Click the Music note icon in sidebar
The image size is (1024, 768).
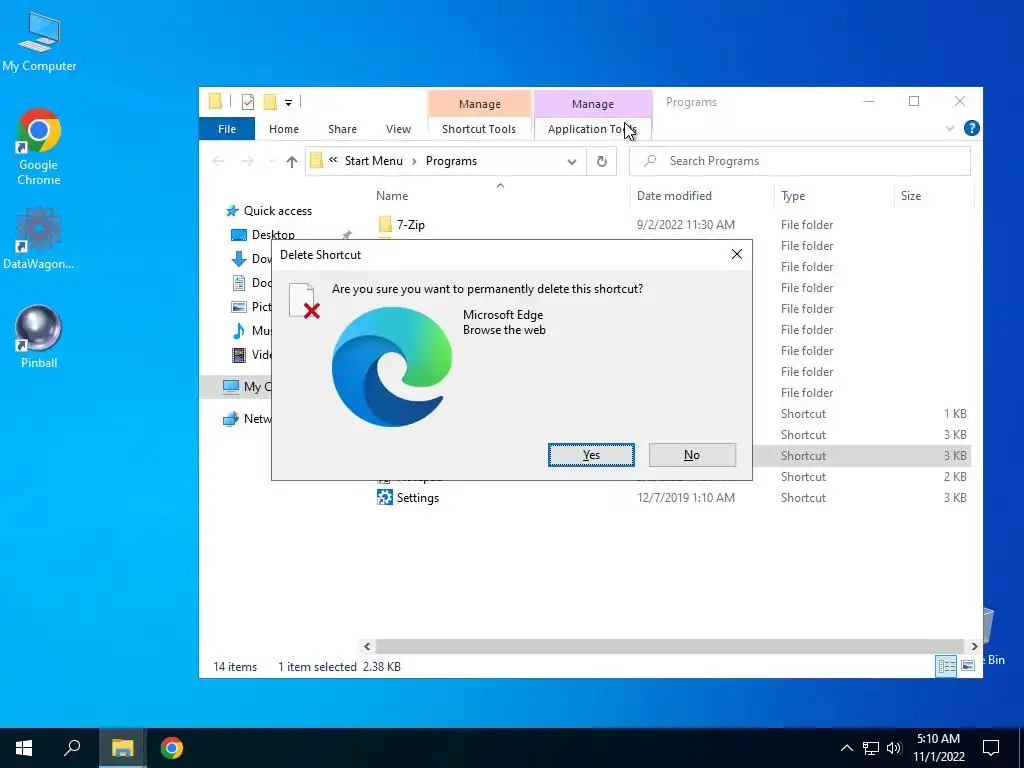[239, 330]
